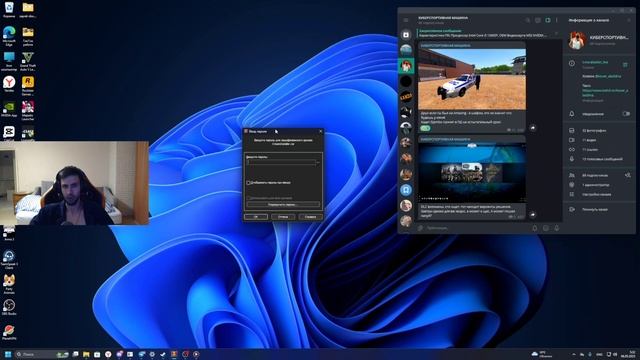Click the Help button in the password dialog

click(x=310, y=217)
